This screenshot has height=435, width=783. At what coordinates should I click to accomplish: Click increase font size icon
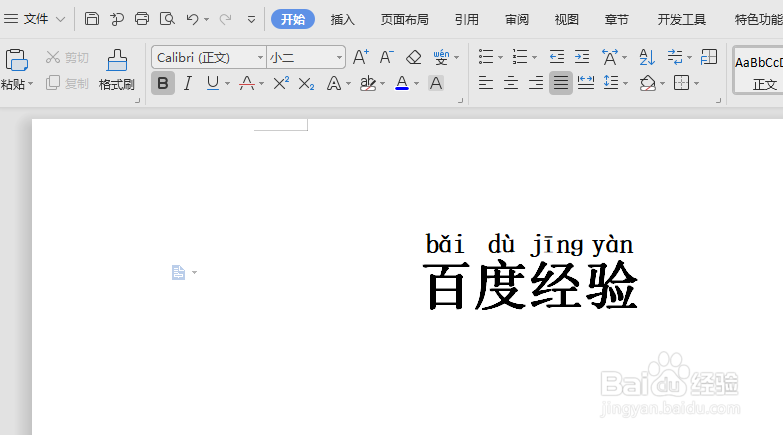tap(361, 57)
